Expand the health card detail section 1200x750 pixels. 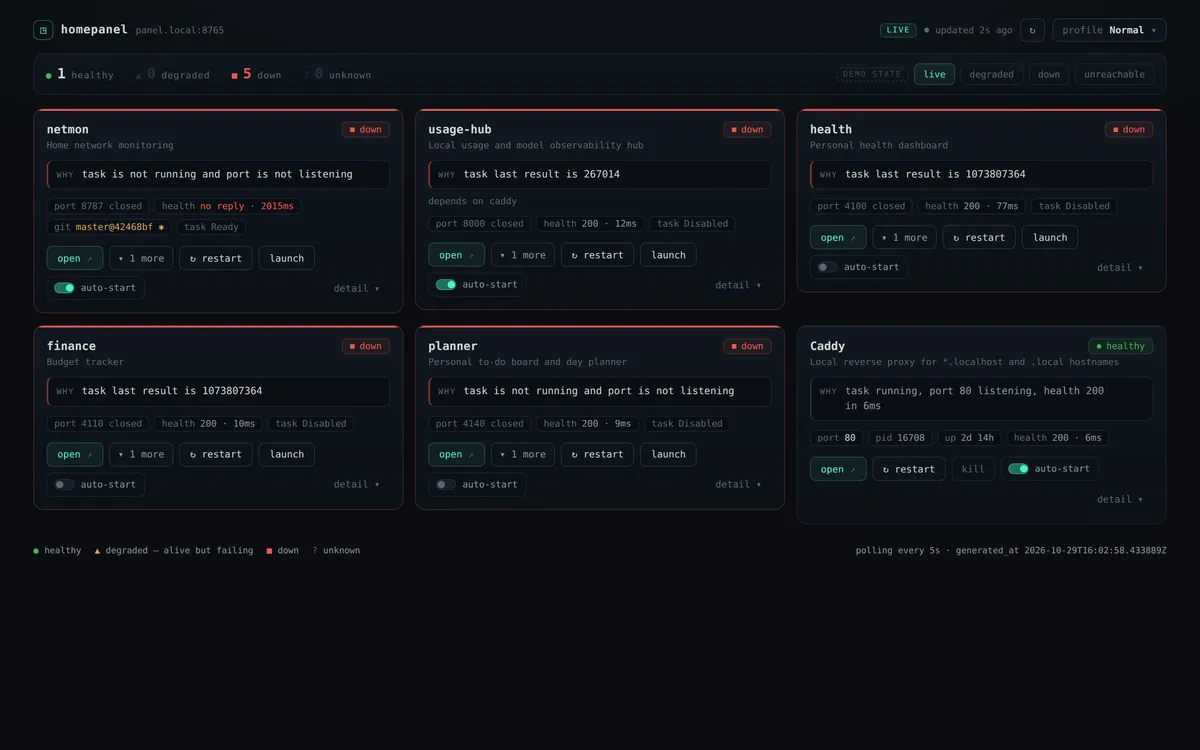[x=1120, y=267]
